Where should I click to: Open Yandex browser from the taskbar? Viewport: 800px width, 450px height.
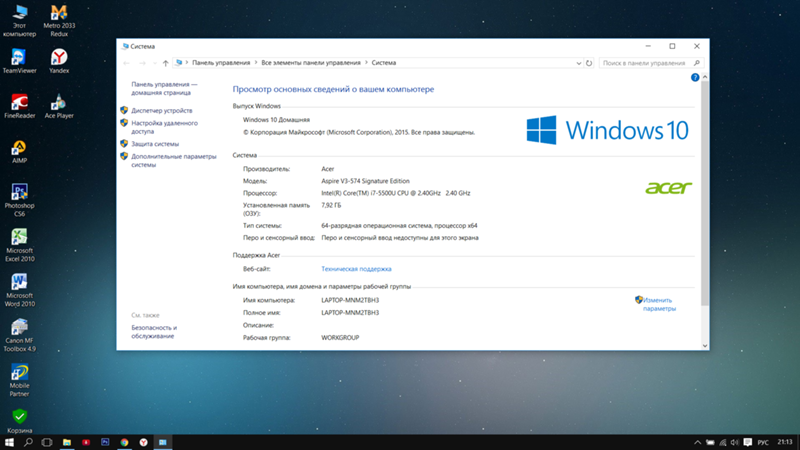pyautogui.click(x=143, y=442)
